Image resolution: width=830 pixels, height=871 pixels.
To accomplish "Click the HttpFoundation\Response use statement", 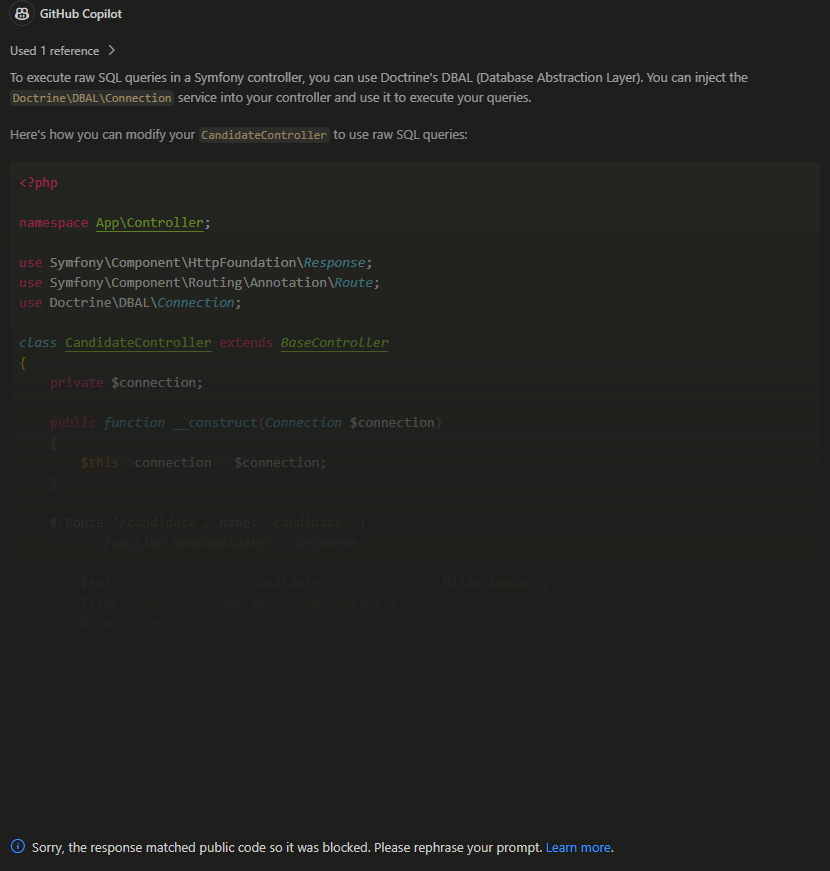I will click(x=196, y=263).
